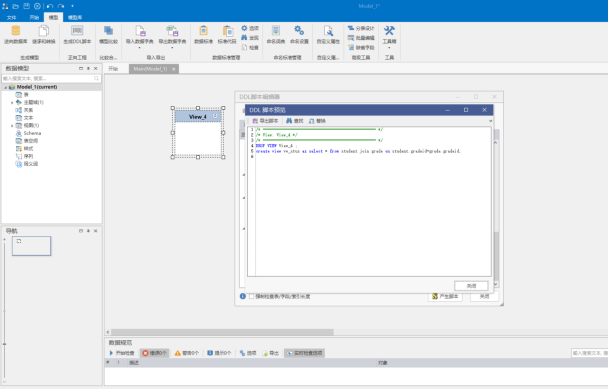609x389 pixels.
Task: Open the quick access toolbar customize arrow
Action: [73, 6]
